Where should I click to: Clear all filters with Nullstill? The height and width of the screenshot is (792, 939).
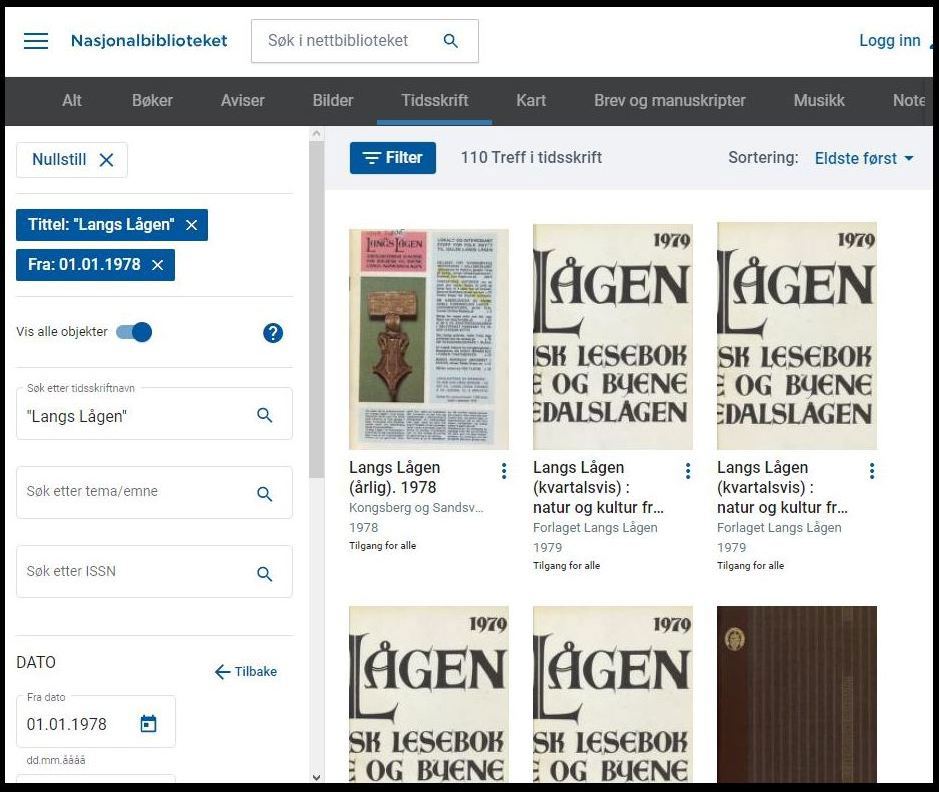click(x=71, y=159)
